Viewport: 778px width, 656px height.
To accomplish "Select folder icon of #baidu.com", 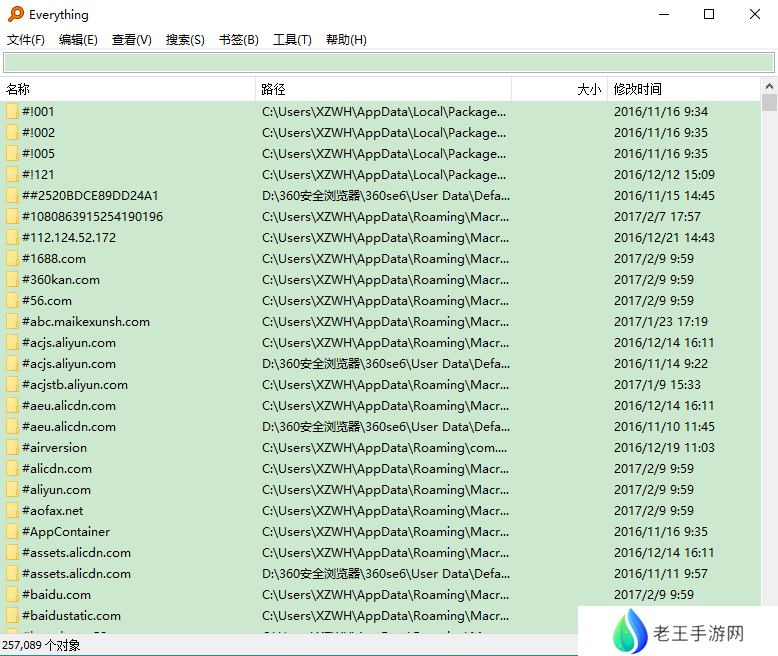I will click(x=12, y=594).
